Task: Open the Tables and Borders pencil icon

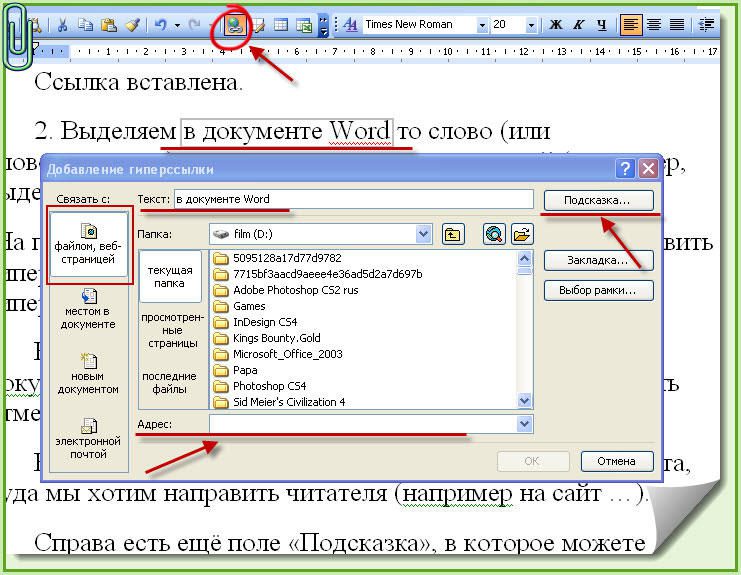Action: [258, 25]
